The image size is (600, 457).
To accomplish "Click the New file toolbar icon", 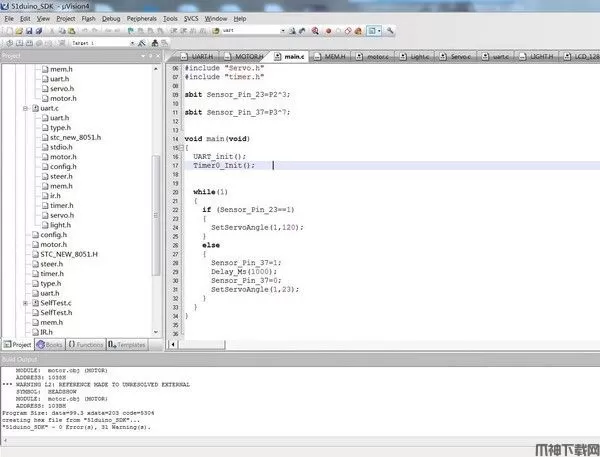I will [7, 31].
